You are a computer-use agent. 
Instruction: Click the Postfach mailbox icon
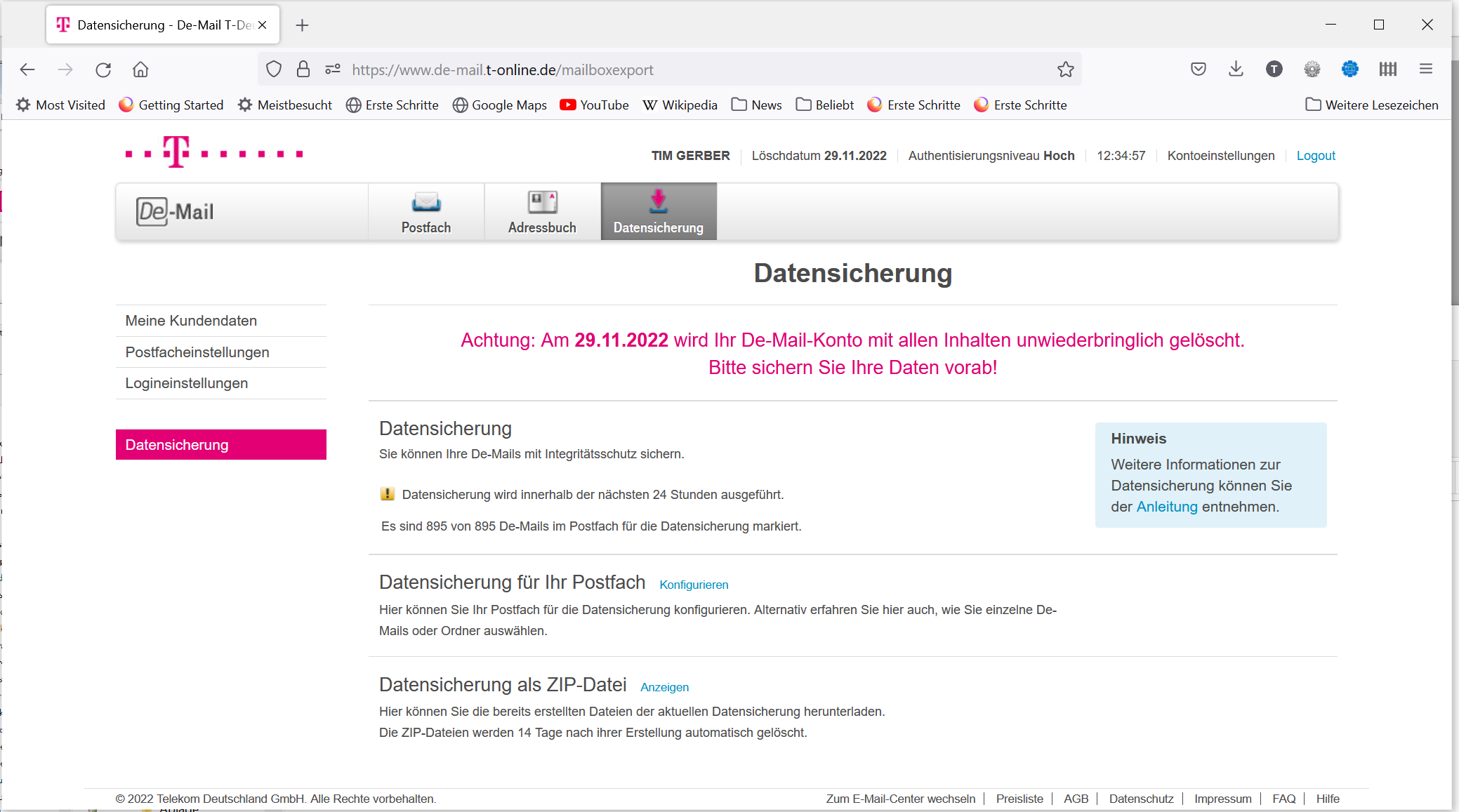426,202
